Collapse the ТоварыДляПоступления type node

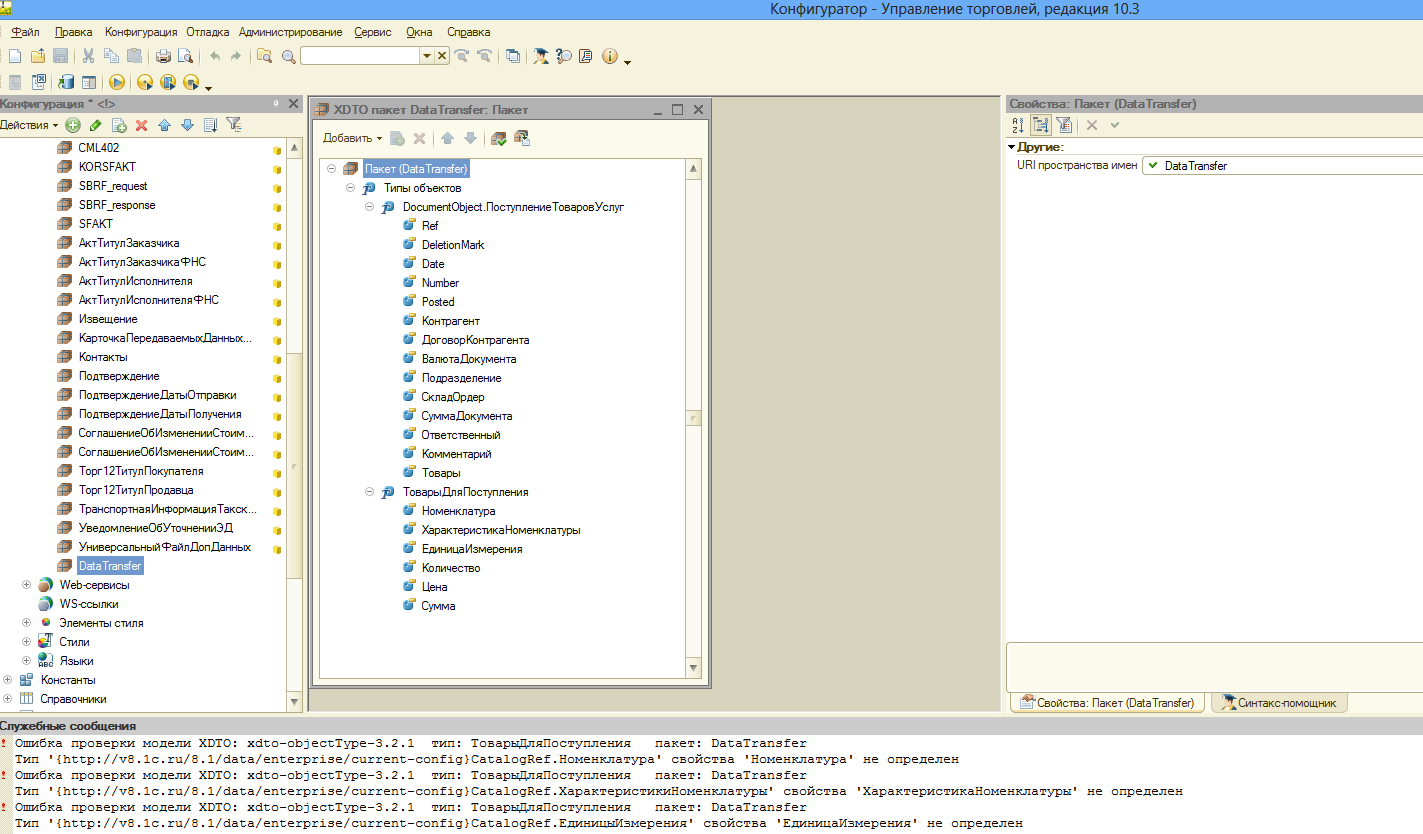[x=369, y=492]
